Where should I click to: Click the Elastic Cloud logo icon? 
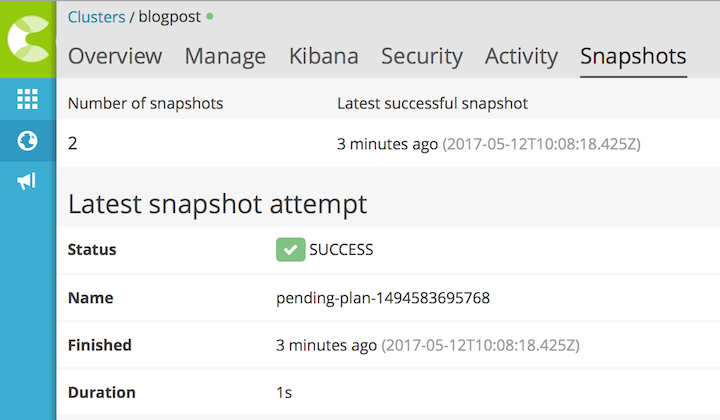pyautogui.click(x=28, y=39)
